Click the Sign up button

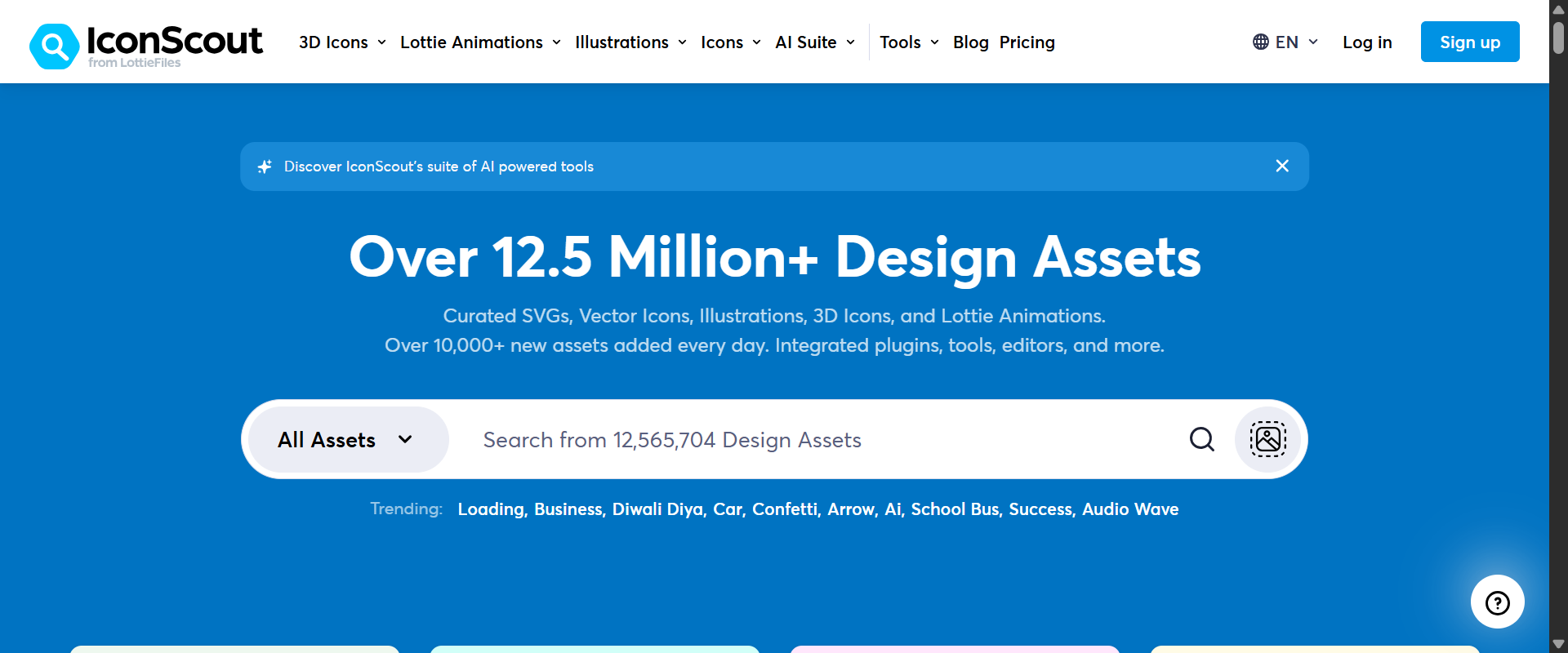[x=1470, y=42]
